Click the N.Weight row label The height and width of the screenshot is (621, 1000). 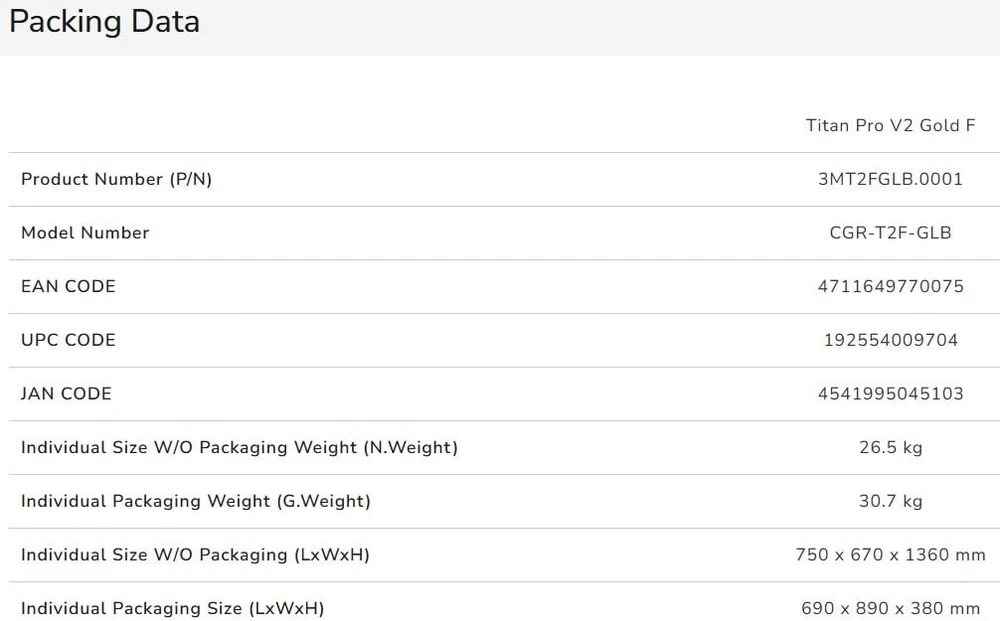(239, 448)
